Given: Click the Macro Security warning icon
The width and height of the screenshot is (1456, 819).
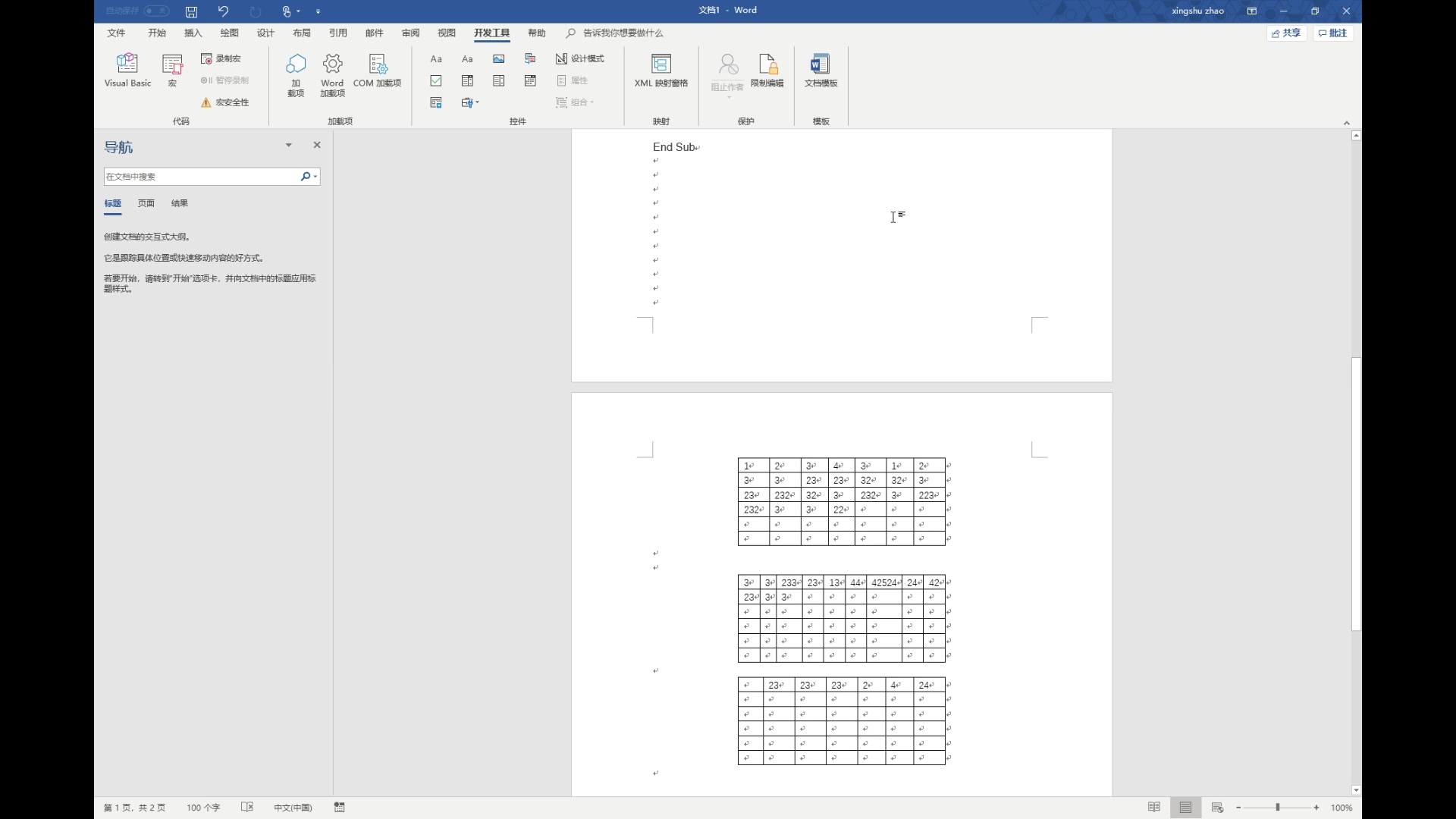Looking at the screenshot, I should (x=206, y=102).
